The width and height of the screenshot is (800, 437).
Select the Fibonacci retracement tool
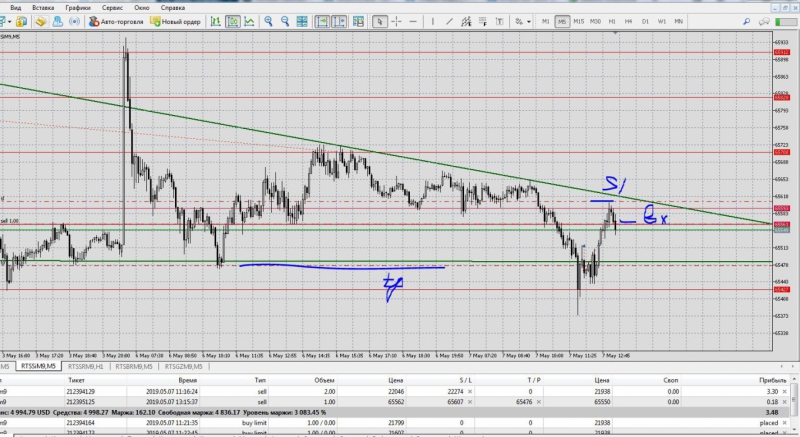482,21
